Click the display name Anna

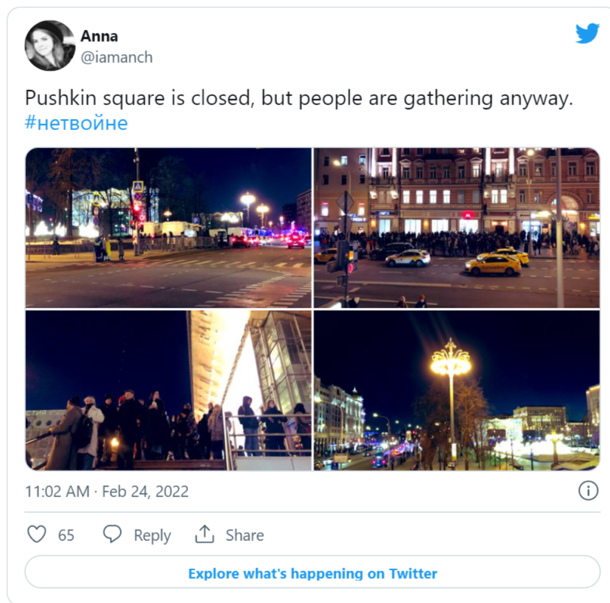(x=99, y=36)
